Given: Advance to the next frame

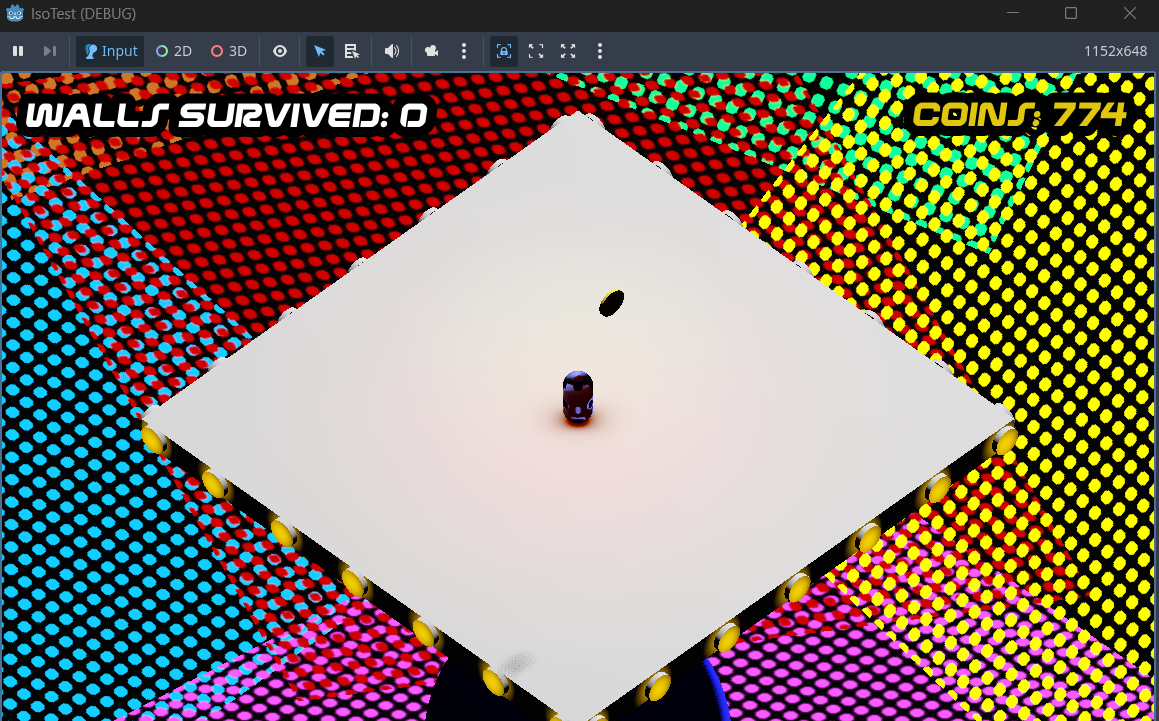Looking at the screenshot, I should click(50, 51).
